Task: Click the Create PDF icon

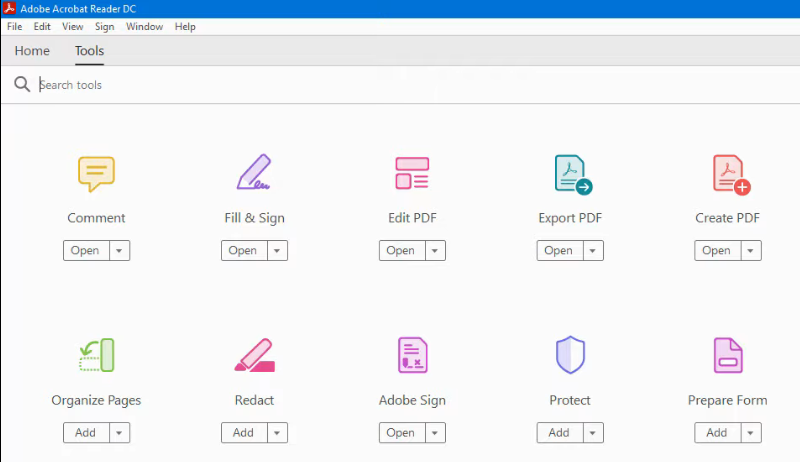Action: 731,175
